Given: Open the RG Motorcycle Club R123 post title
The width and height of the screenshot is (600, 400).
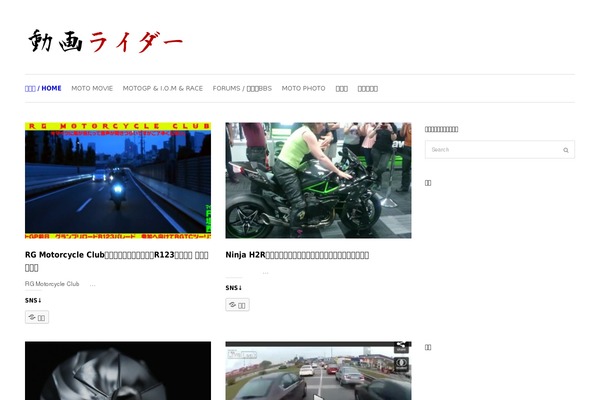Looking at the screenshot, I should point(117,261).
